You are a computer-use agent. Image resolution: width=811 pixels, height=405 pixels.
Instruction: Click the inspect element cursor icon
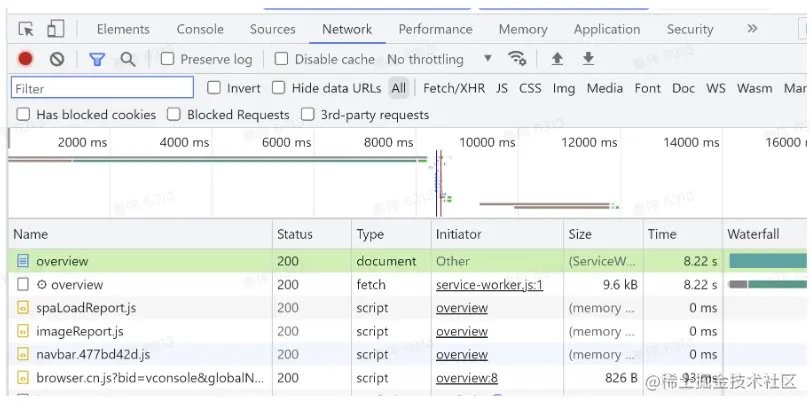26,29
